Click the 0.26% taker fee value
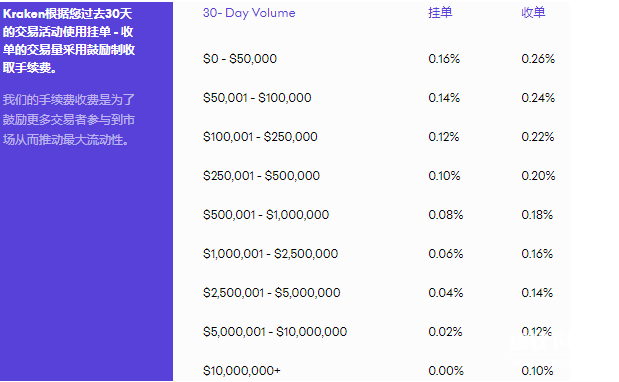Viewport: 619px width, 382px height. [x=538, y=59]
